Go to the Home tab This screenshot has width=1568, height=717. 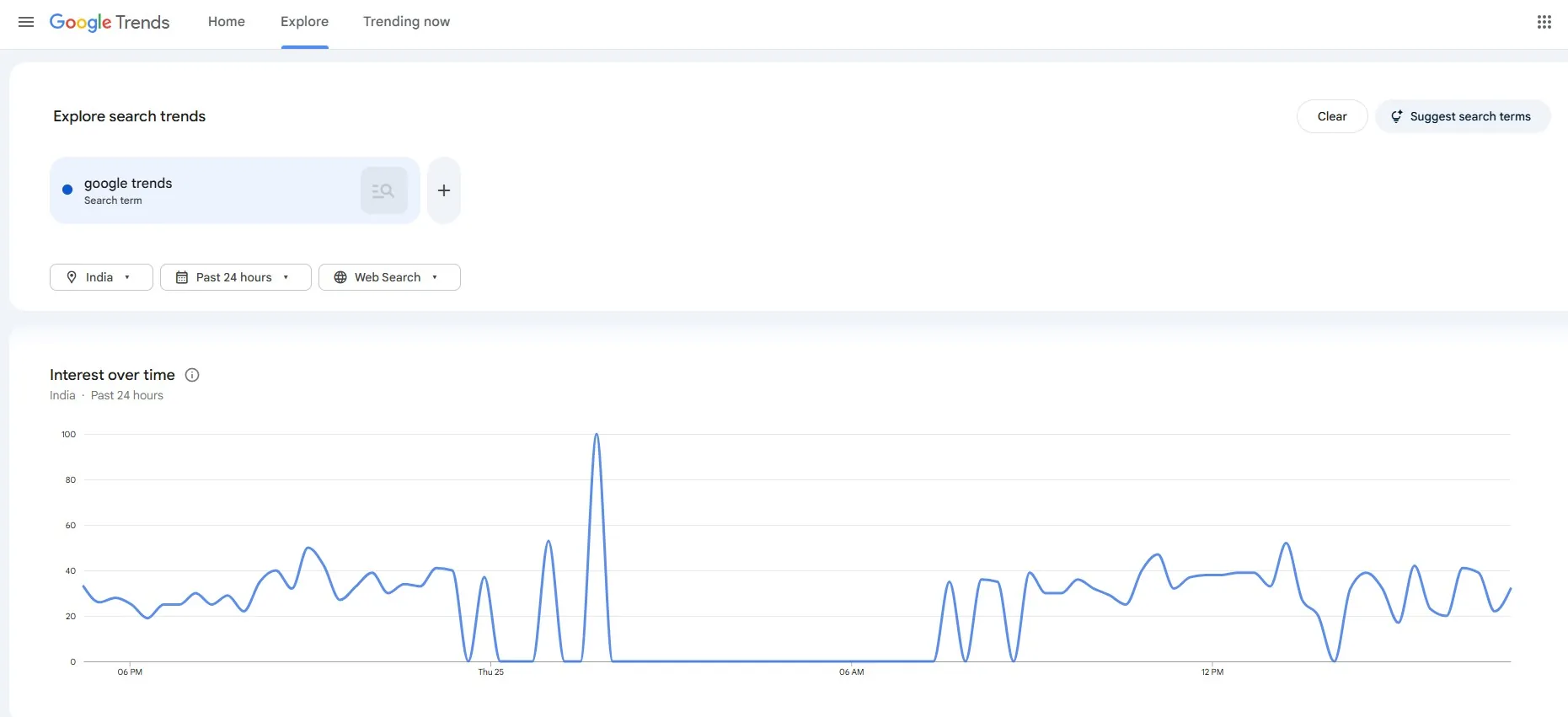coord(227,22)
